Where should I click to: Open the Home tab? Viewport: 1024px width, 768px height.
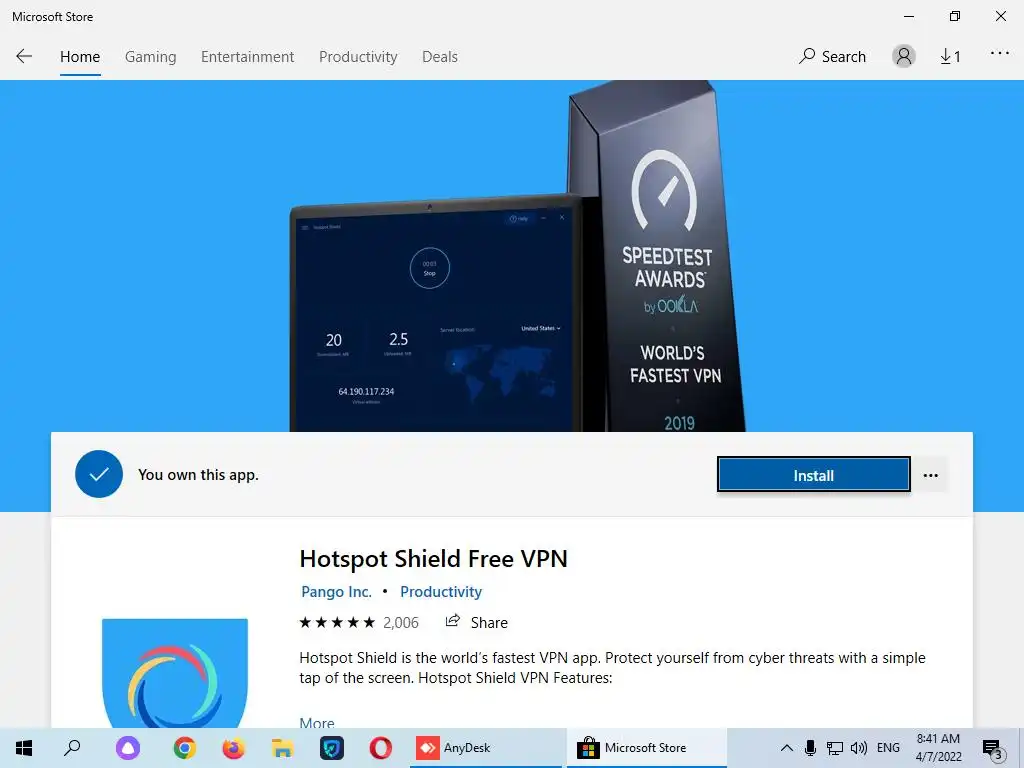80,57
